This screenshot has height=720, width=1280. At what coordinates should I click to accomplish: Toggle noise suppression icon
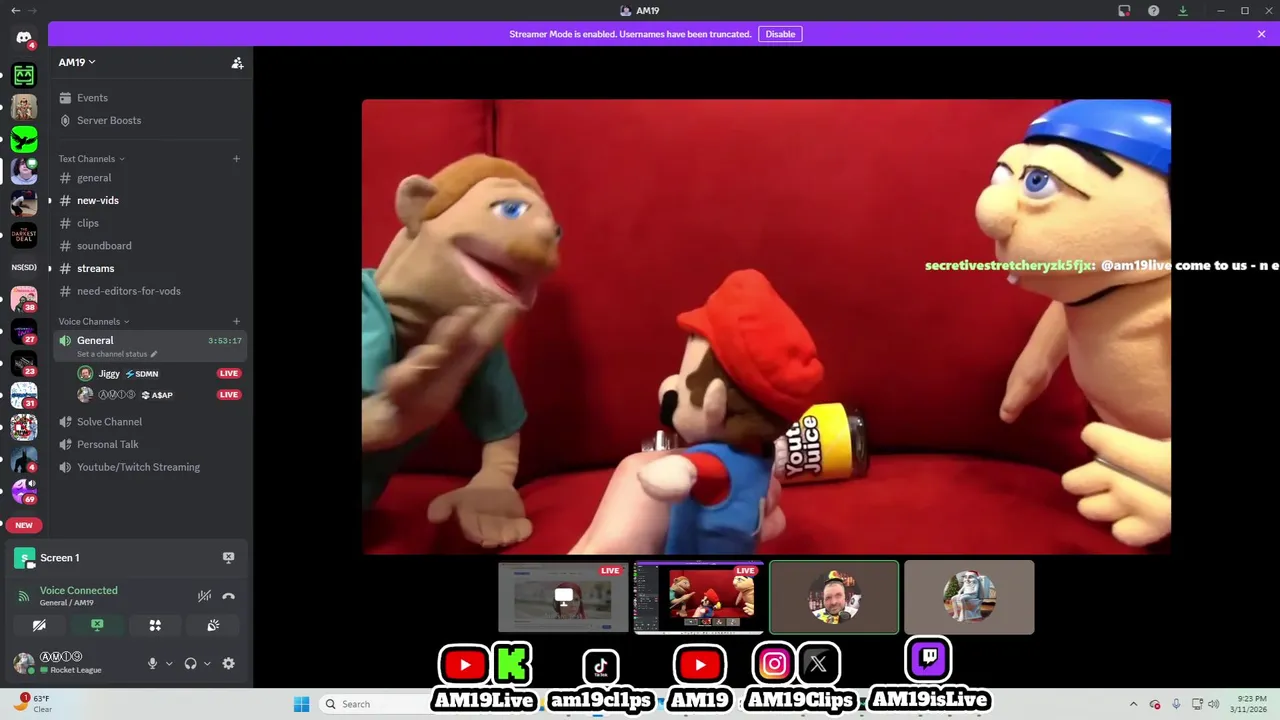coord(204,596)
